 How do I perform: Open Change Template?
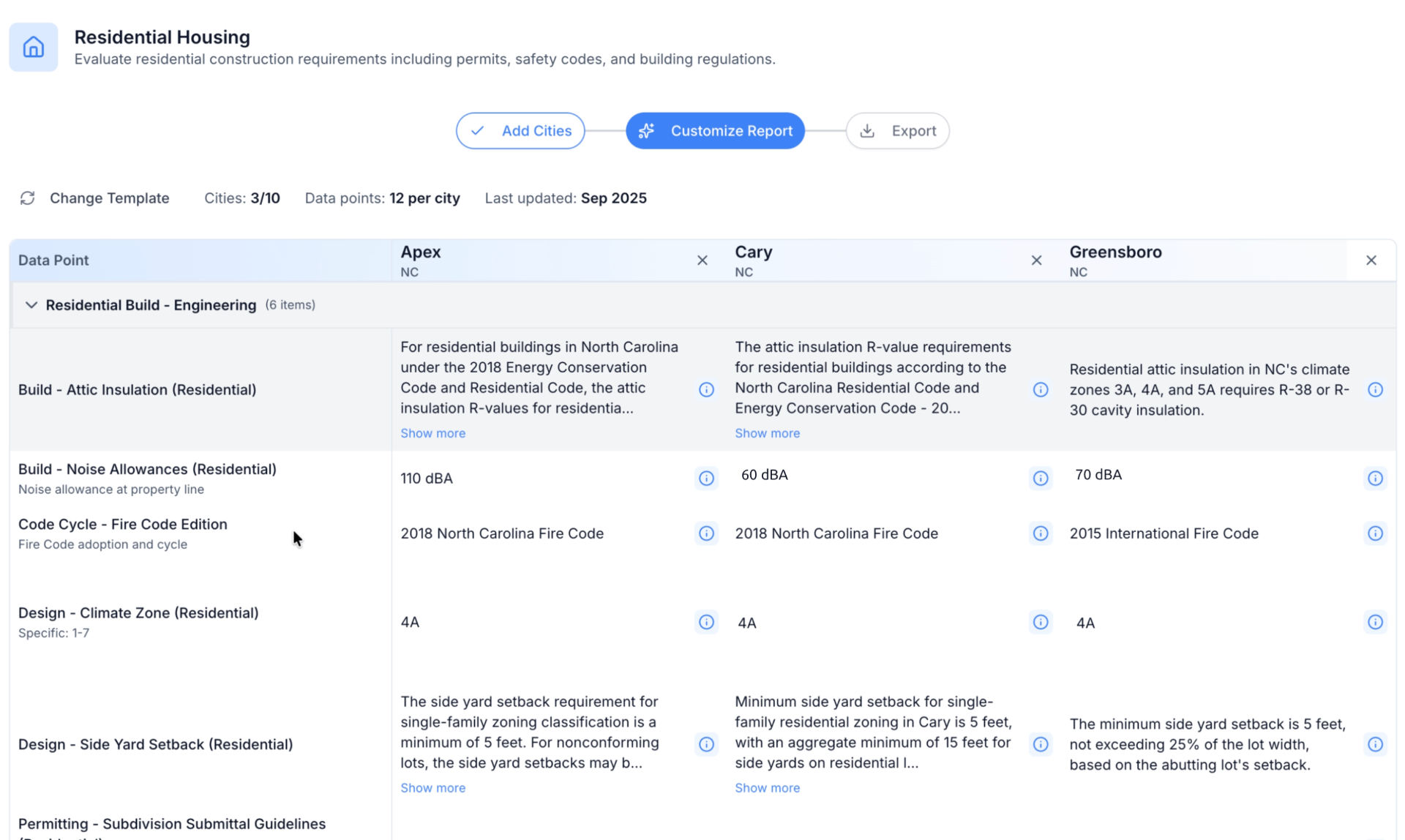coord(109,198)
